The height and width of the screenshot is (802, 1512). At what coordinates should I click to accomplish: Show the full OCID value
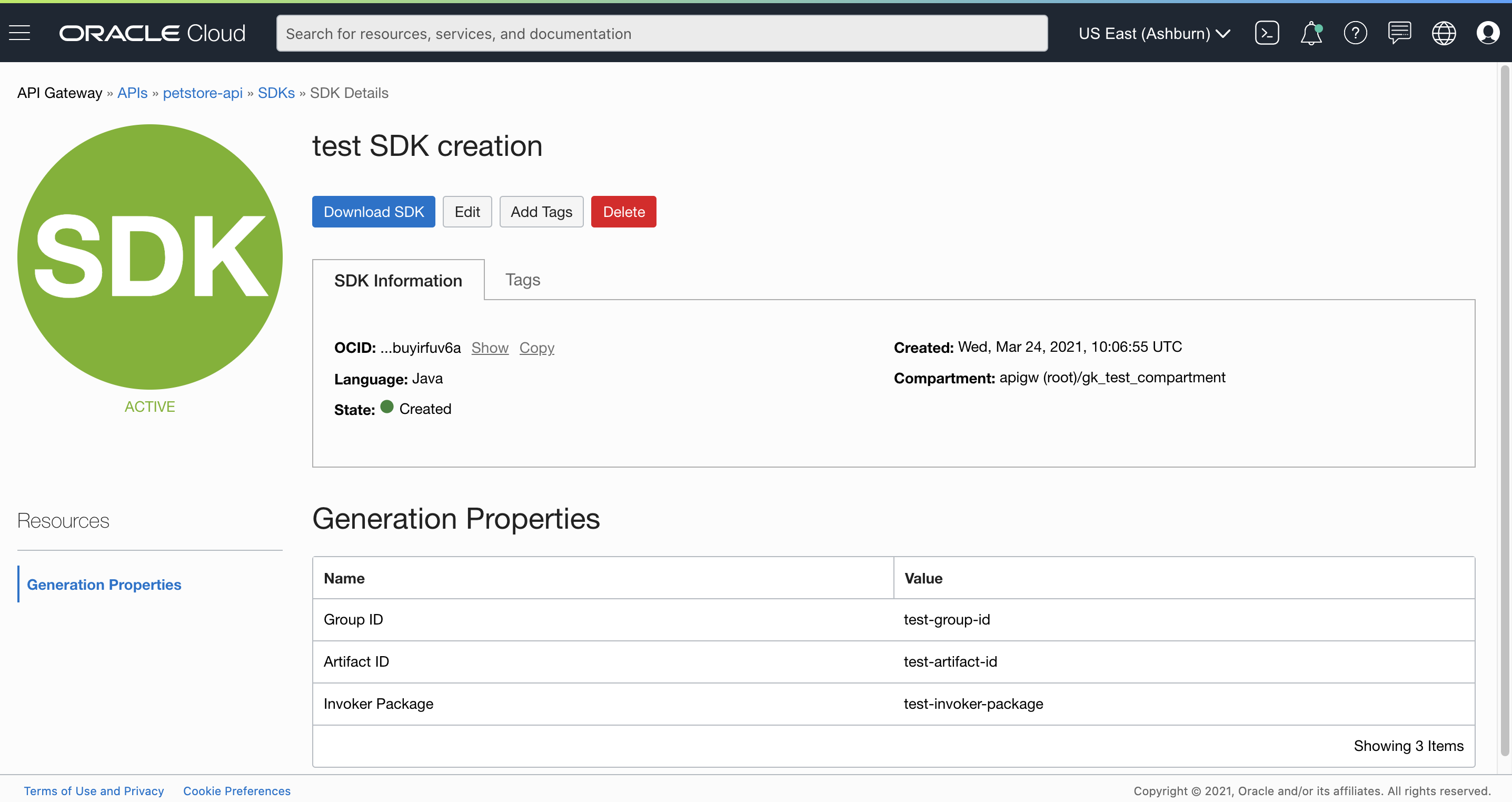click(x=490, y=348)
